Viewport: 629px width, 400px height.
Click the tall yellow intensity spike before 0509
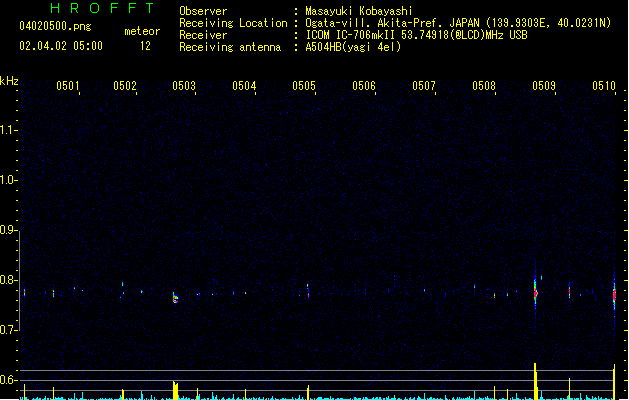[536, 381]
